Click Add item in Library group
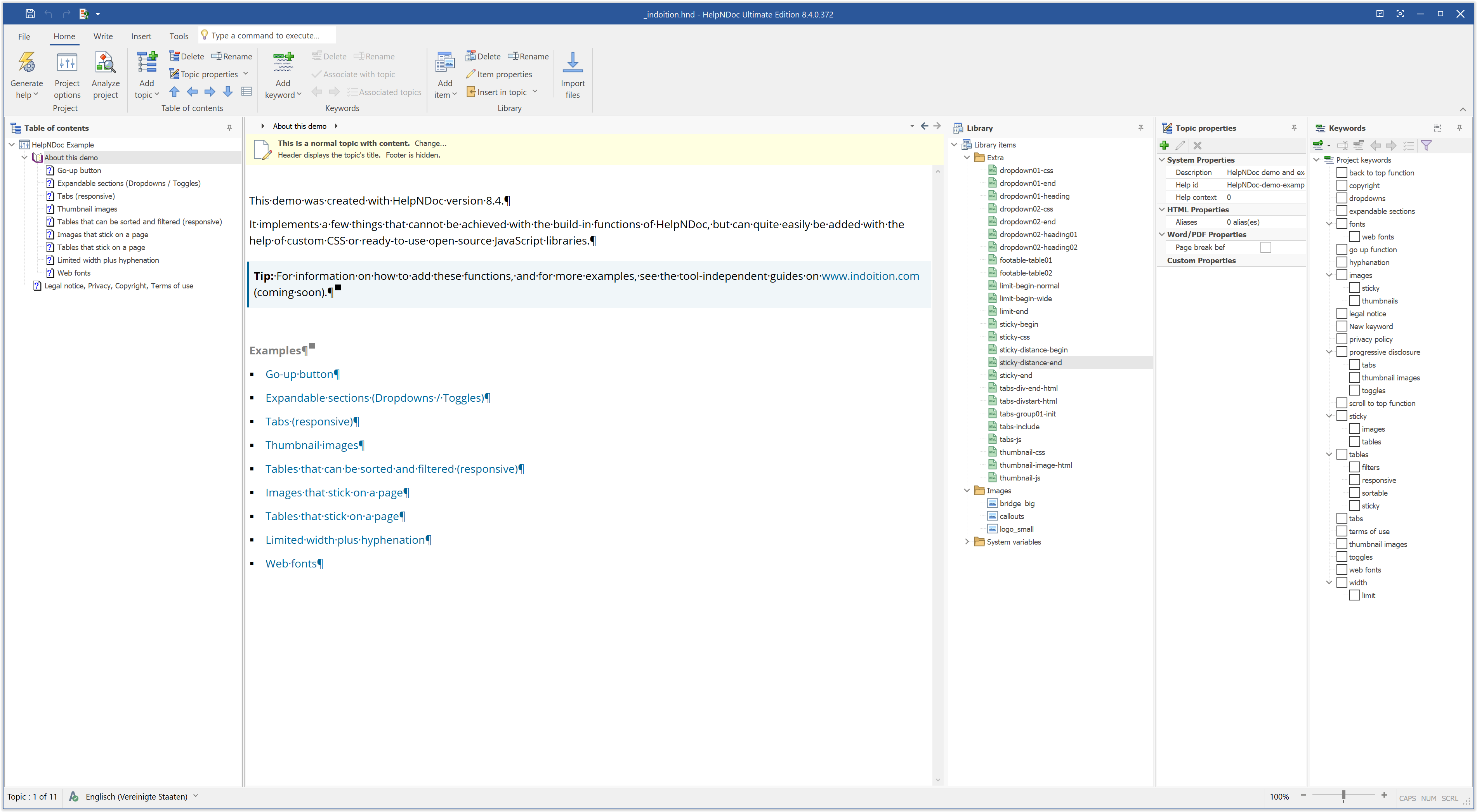This screenshot has width=1477, height=812. 445,76
